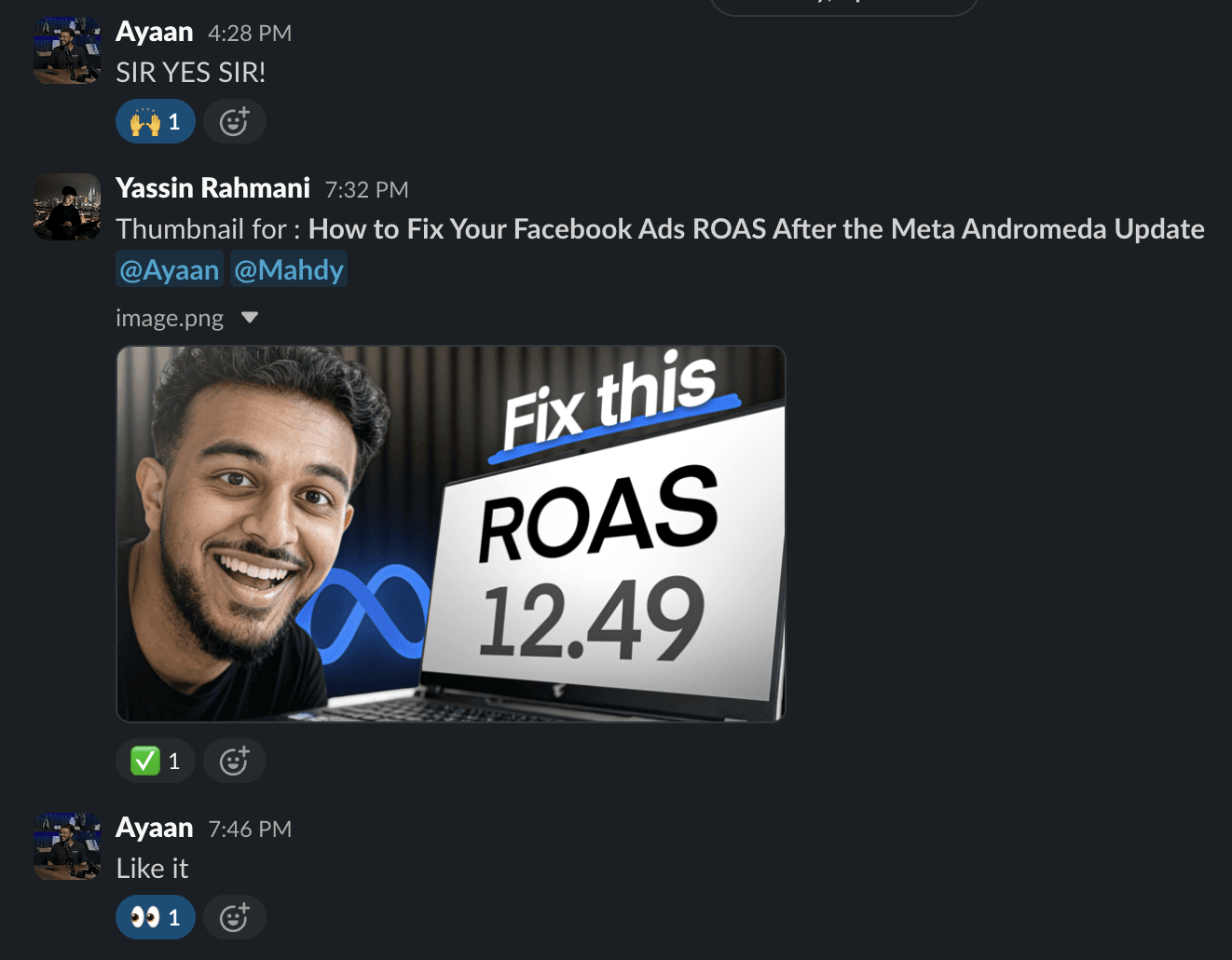The width and height of the screenshot is (1232, 960).
Task: Toggle eyes reaction on Like it
Action: pyautogui.click(x=156, y=917)
